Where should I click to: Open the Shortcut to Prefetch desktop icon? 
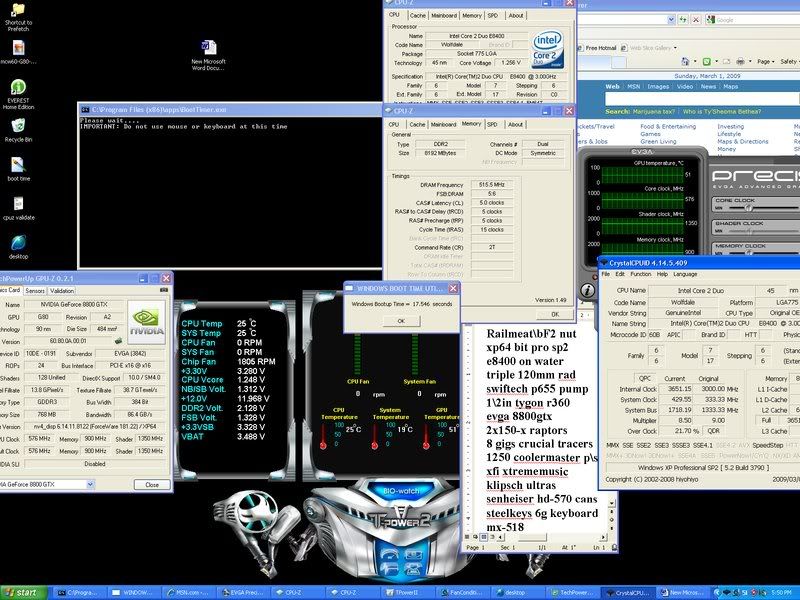coord(18,16)
